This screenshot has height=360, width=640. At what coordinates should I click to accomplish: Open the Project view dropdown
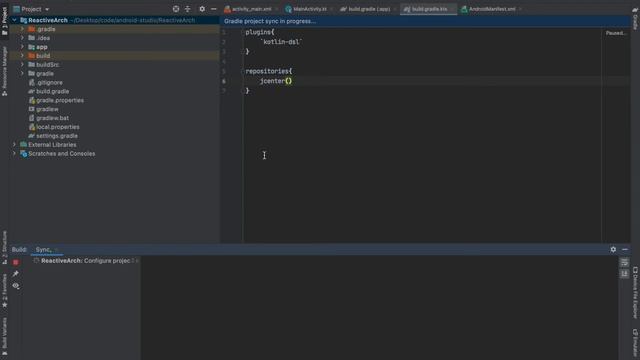[x=31, y=9]
